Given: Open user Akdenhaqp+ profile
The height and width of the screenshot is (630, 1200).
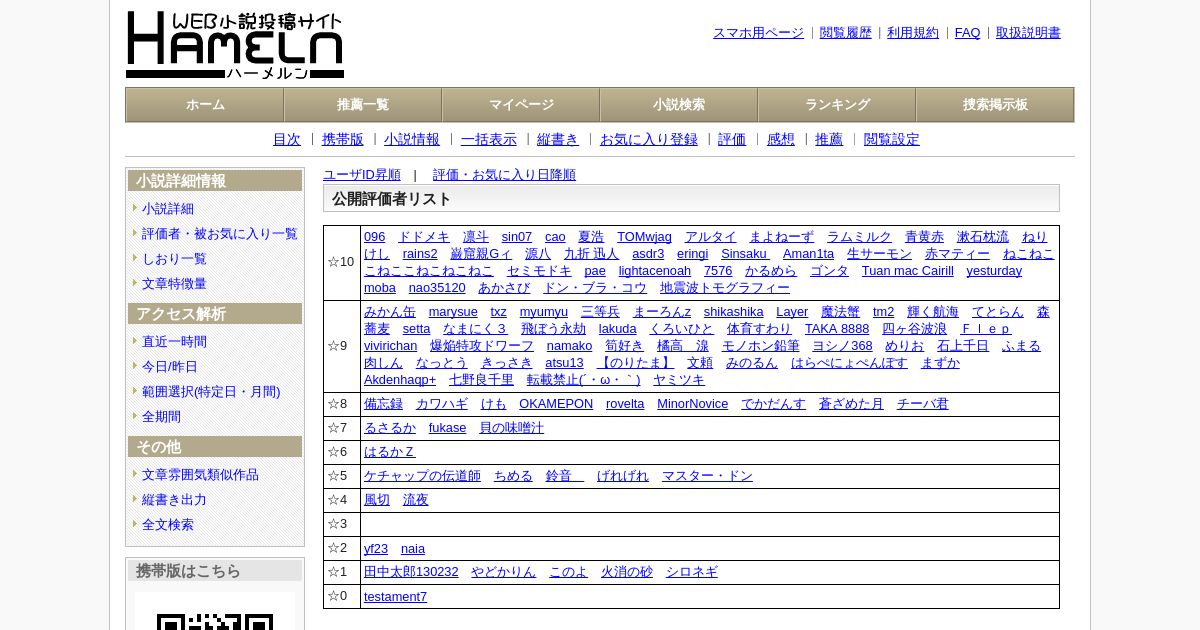Looking at the screenshot, I should tap(400, 380).
